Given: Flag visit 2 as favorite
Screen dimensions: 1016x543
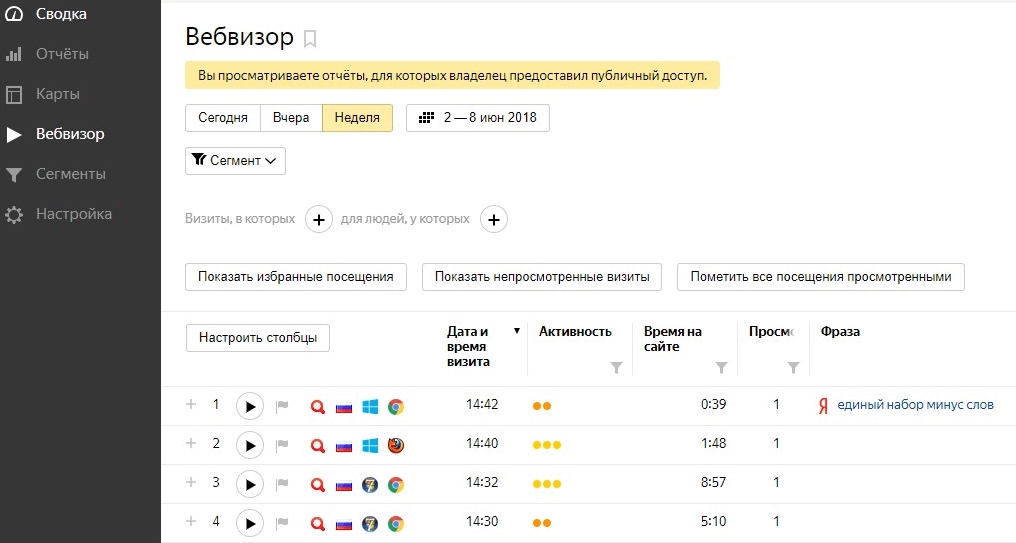Looking at the screenshot, I should [x=282, y=446].
